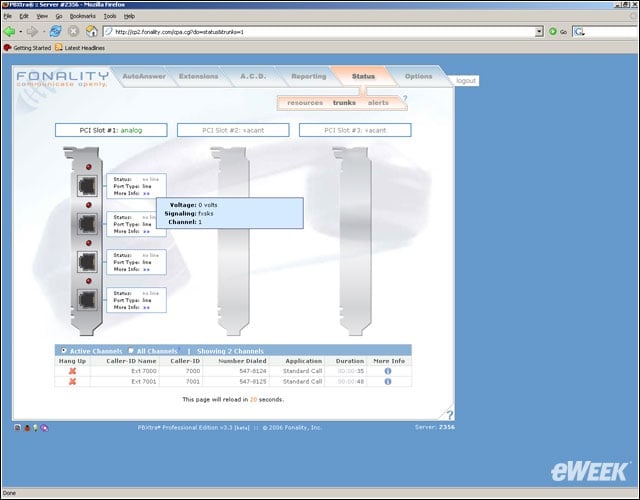Go to the browser Home page icon

(x=91, y=31)
